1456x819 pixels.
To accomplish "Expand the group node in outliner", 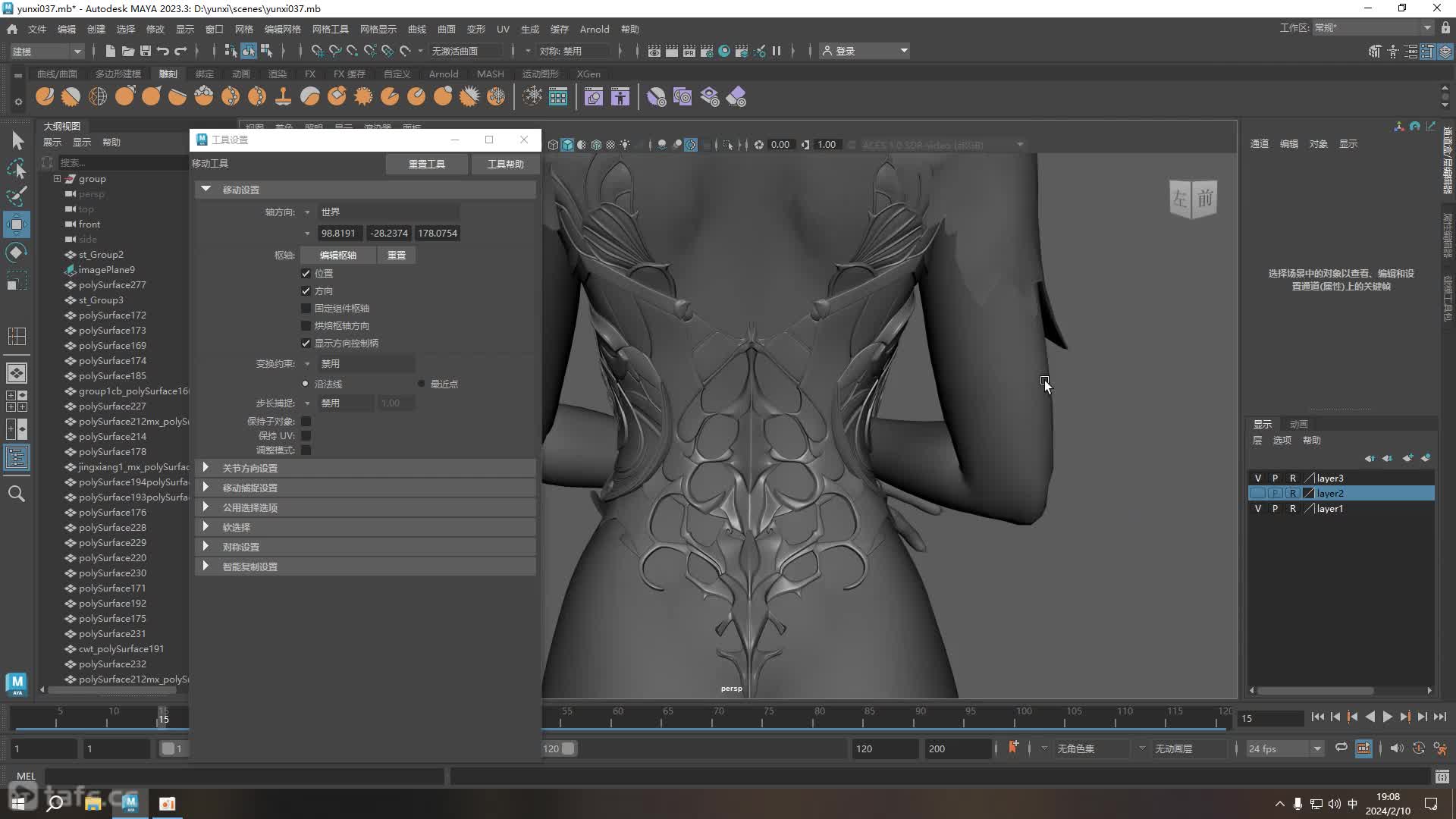I will [57, 179].
